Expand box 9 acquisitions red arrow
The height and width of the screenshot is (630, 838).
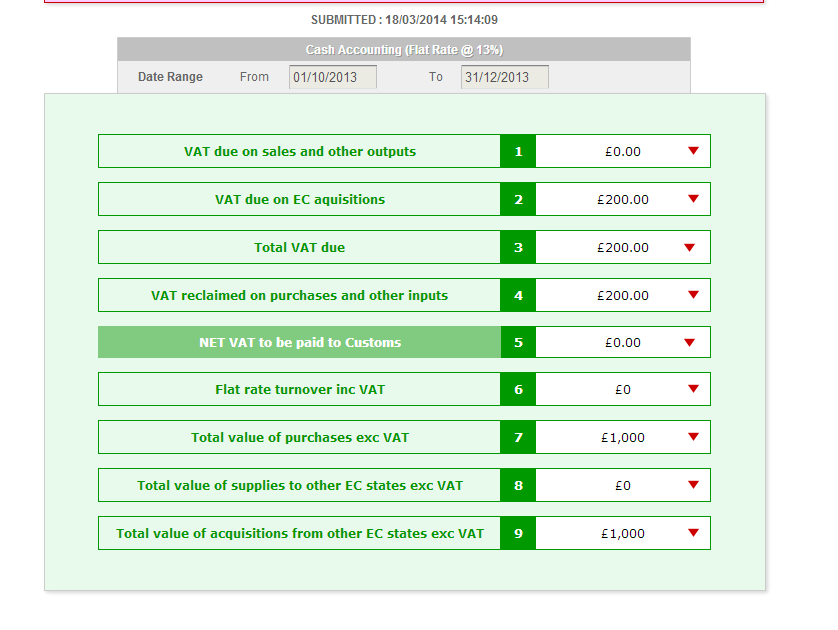pos(693,533)
